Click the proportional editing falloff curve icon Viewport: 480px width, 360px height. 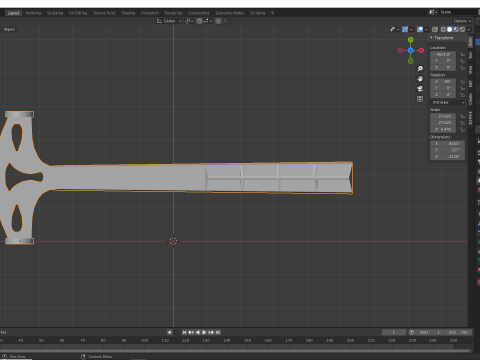[227, 21]
